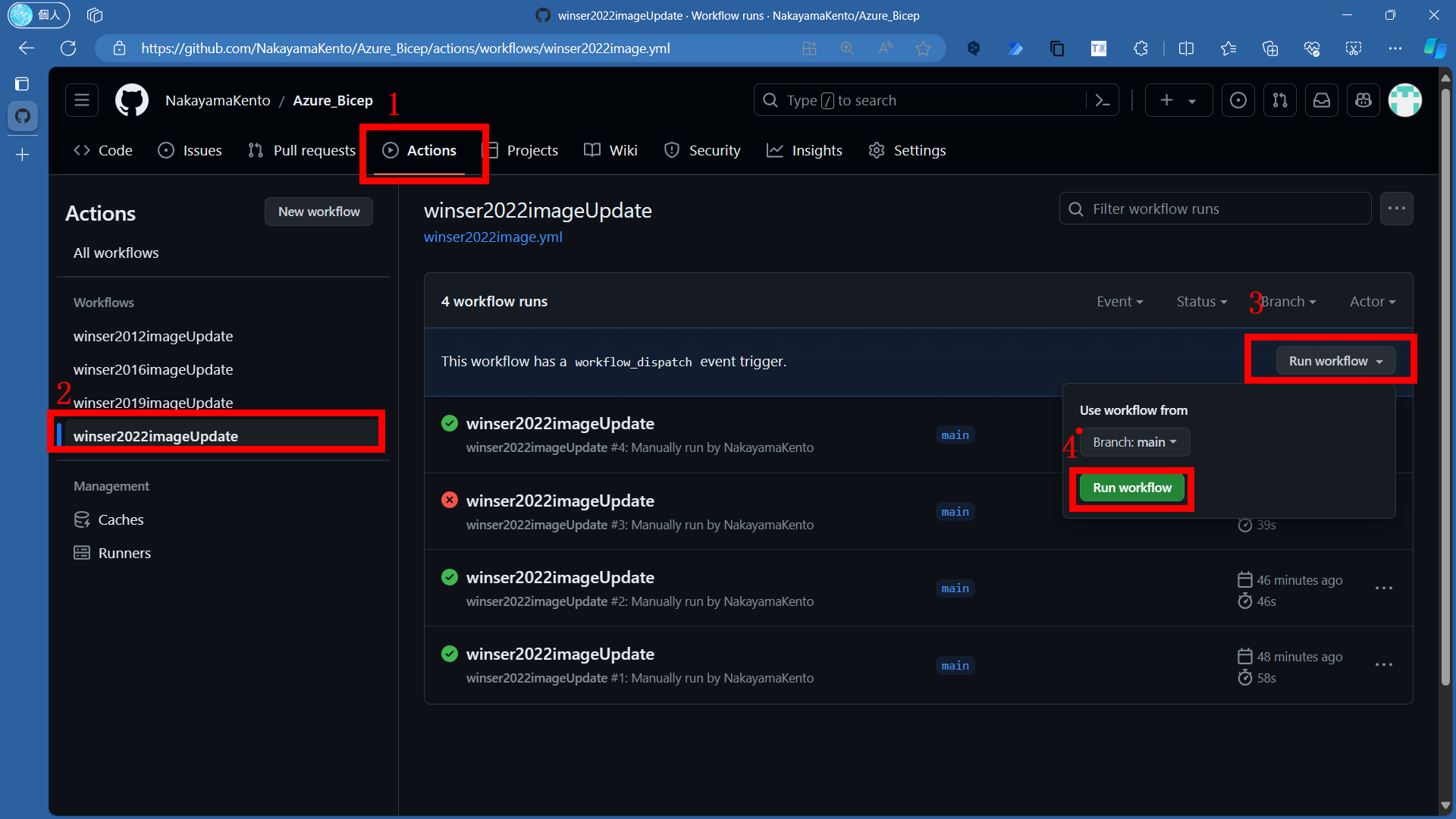Click the browser back arrow

pyautogui.click(x=27, y=49)
